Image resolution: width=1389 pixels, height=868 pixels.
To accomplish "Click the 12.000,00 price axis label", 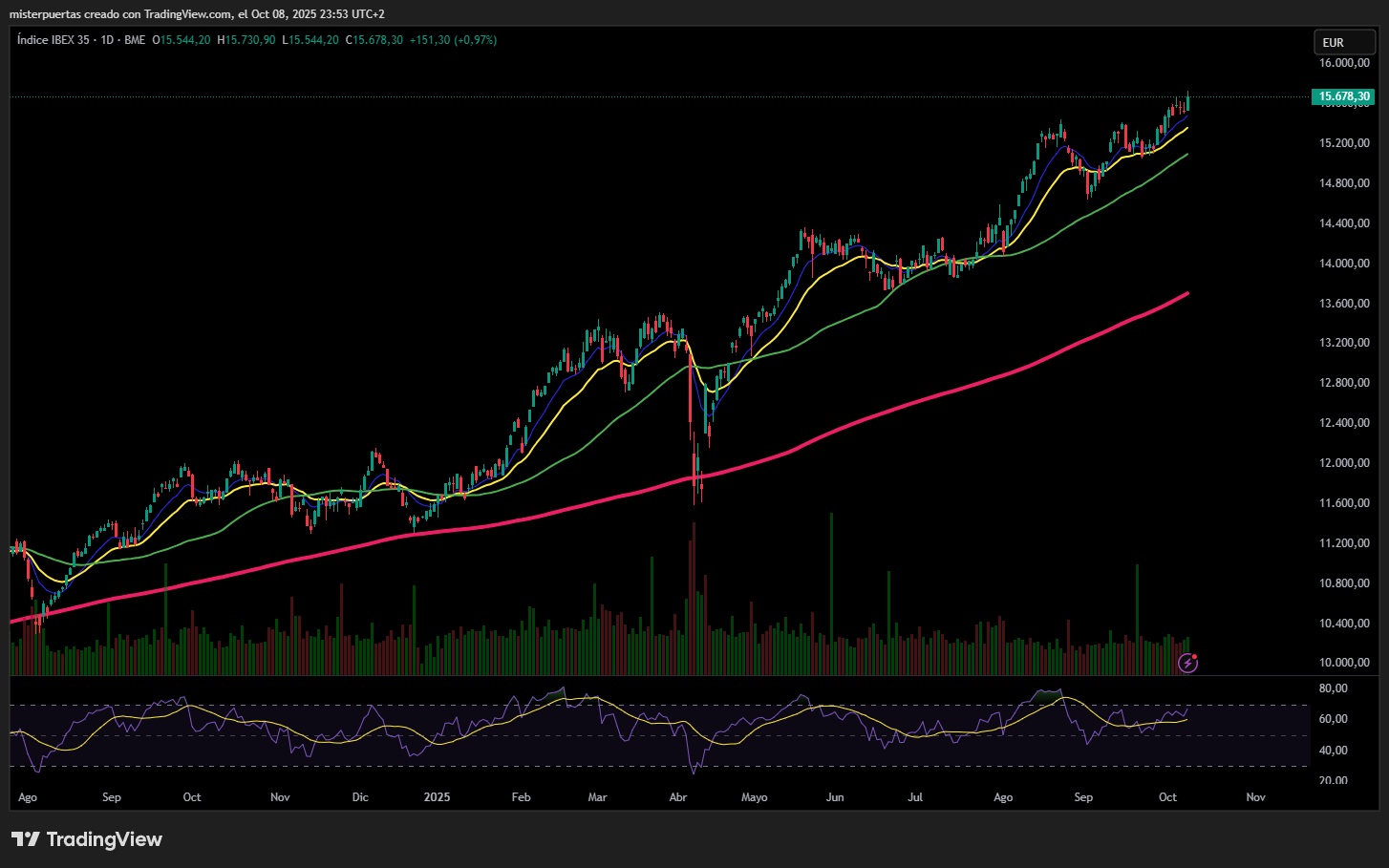I will pyautogui.click(x=1345, y=463).
